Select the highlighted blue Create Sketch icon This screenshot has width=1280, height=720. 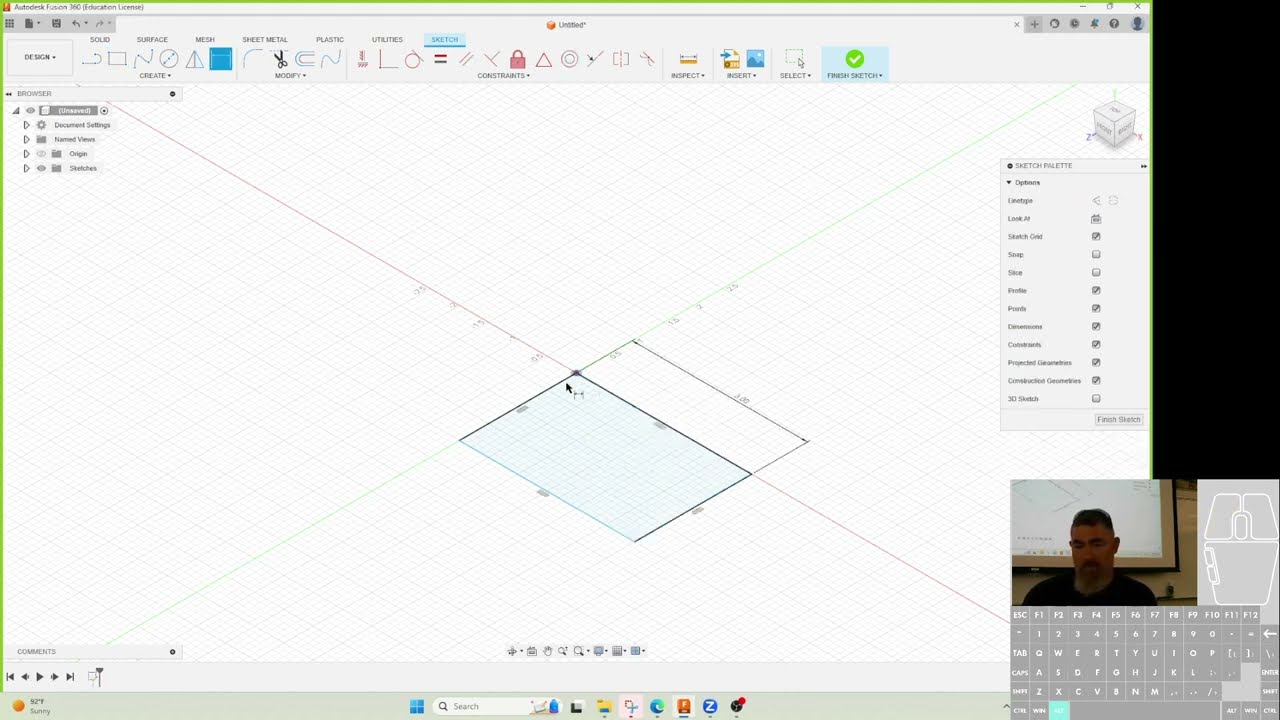[221, 59]
